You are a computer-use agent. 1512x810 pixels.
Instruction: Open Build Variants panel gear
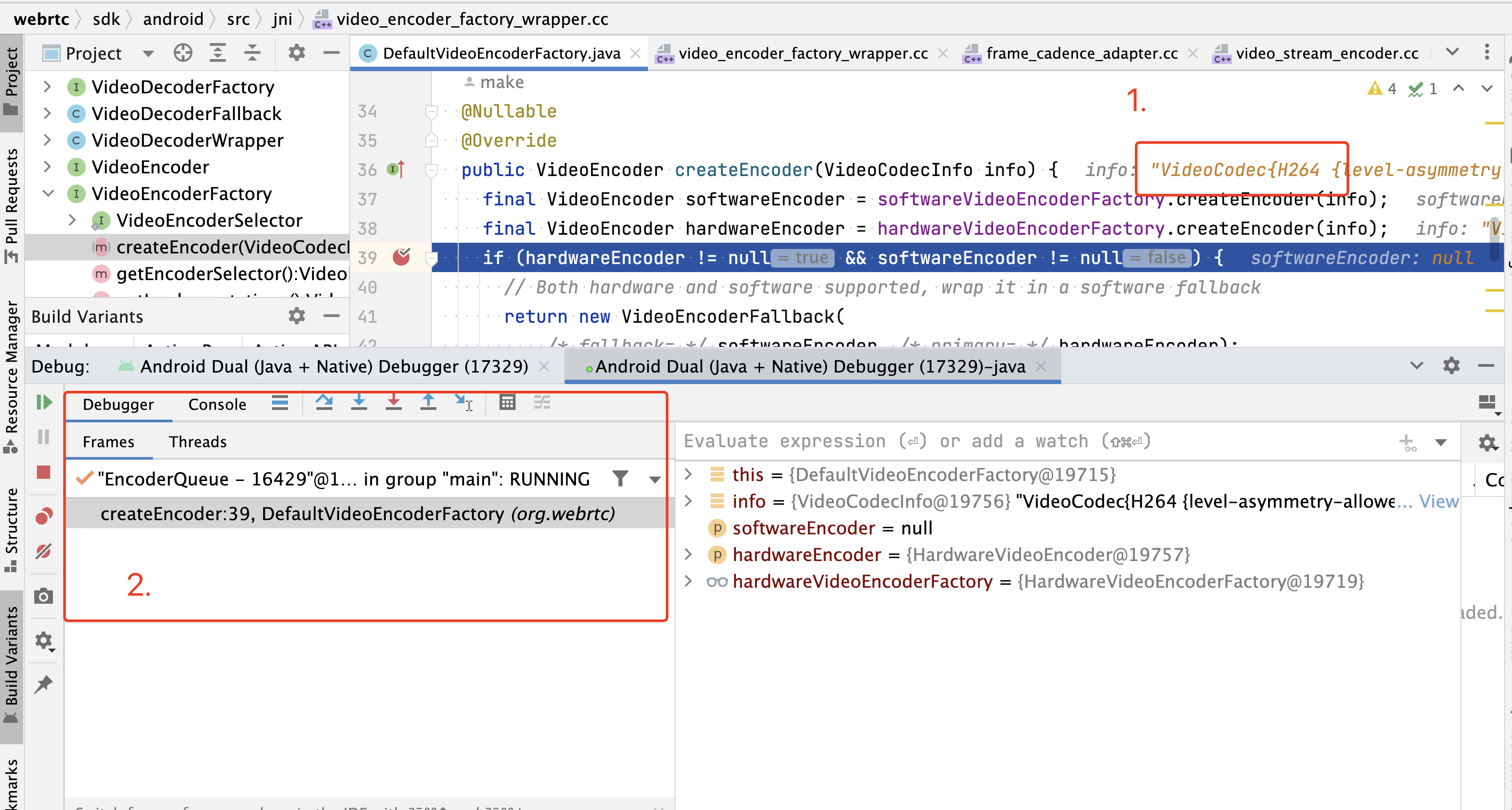tap(296, 317)
